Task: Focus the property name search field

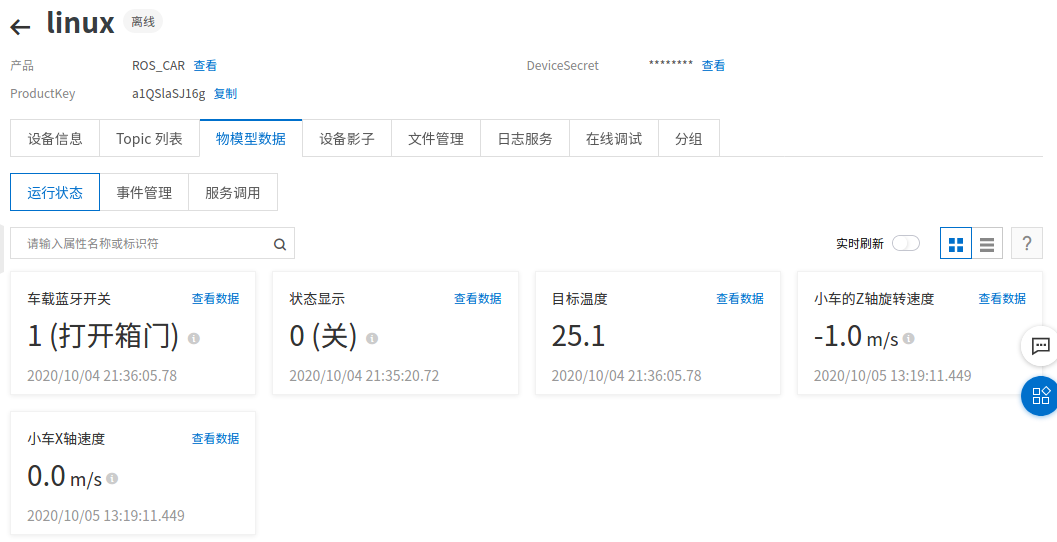Action: tap(152, 243)
